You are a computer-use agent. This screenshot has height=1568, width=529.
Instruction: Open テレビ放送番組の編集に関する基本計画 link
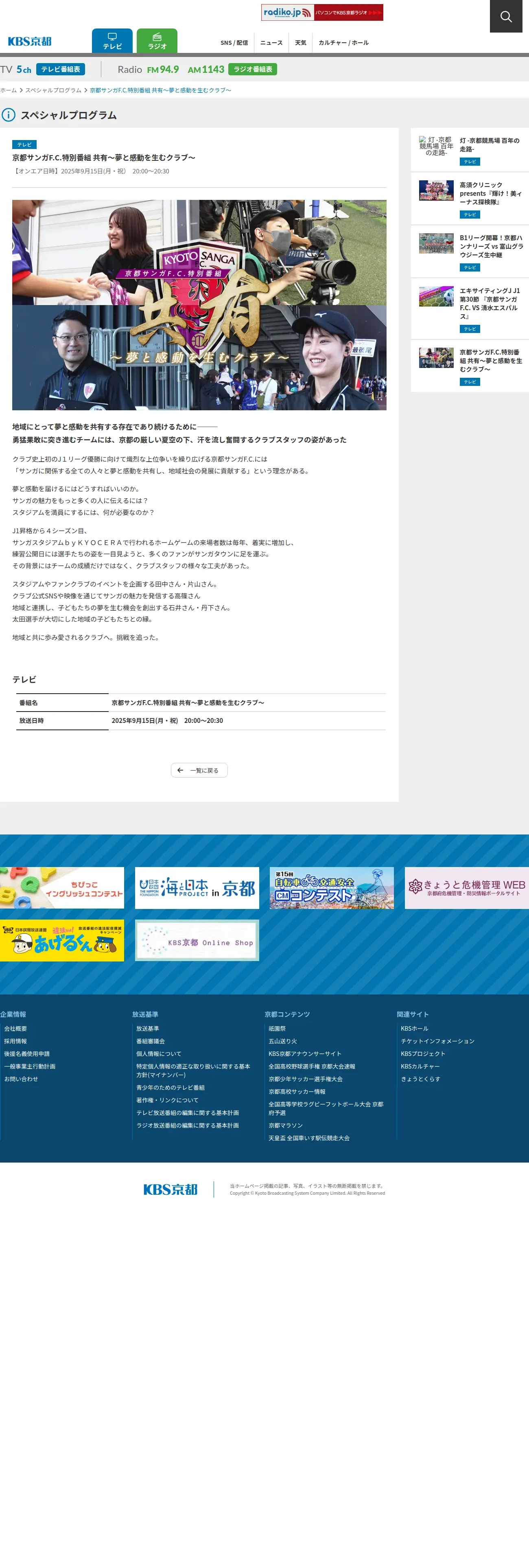[x=188, y=1112]
